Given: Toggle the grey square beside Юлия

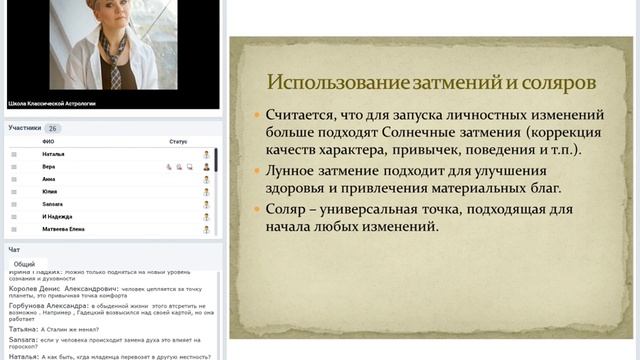Looking at the screenshot, I should (x=14, y=192).
